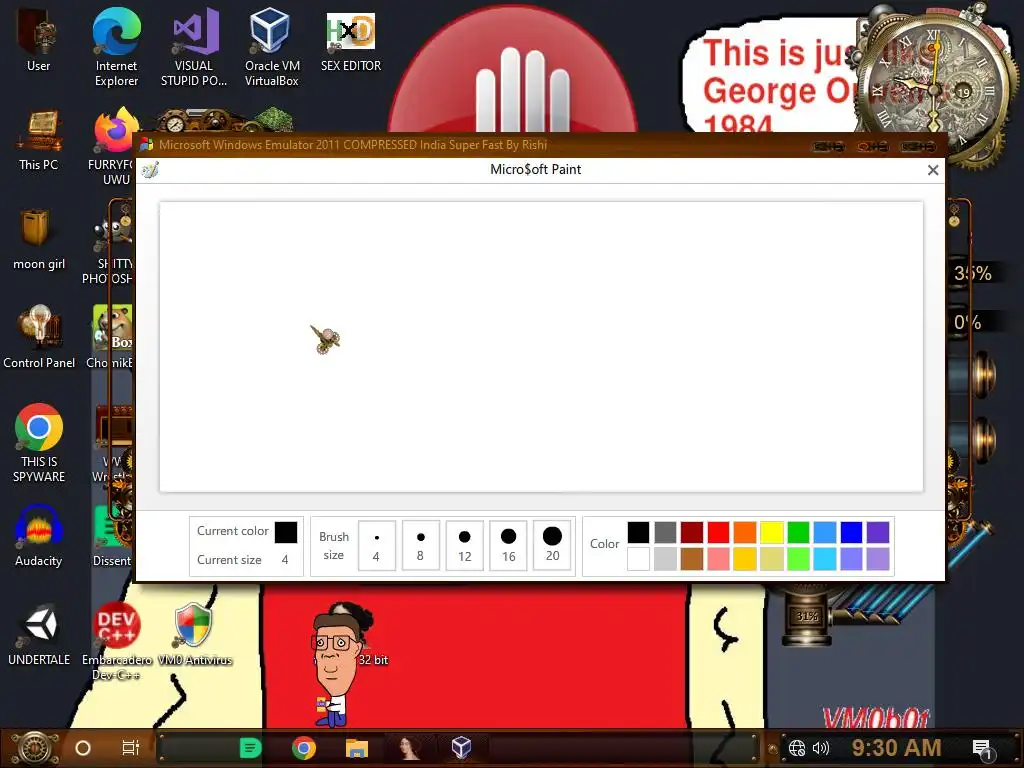Pick the cyan swatch in the bottom row

tap(825, 559)
